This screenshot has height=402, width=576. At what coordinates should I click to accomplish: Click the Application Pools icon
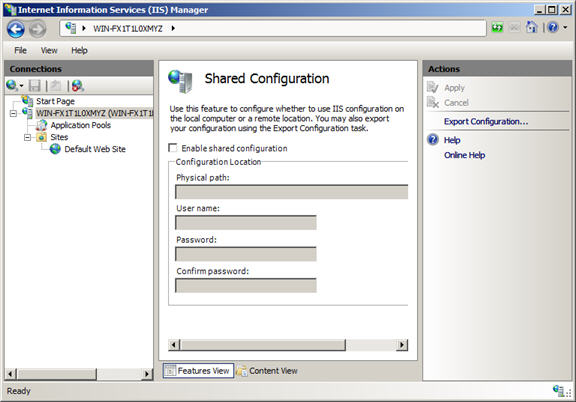pyautogui.click(x=42, y=125)
